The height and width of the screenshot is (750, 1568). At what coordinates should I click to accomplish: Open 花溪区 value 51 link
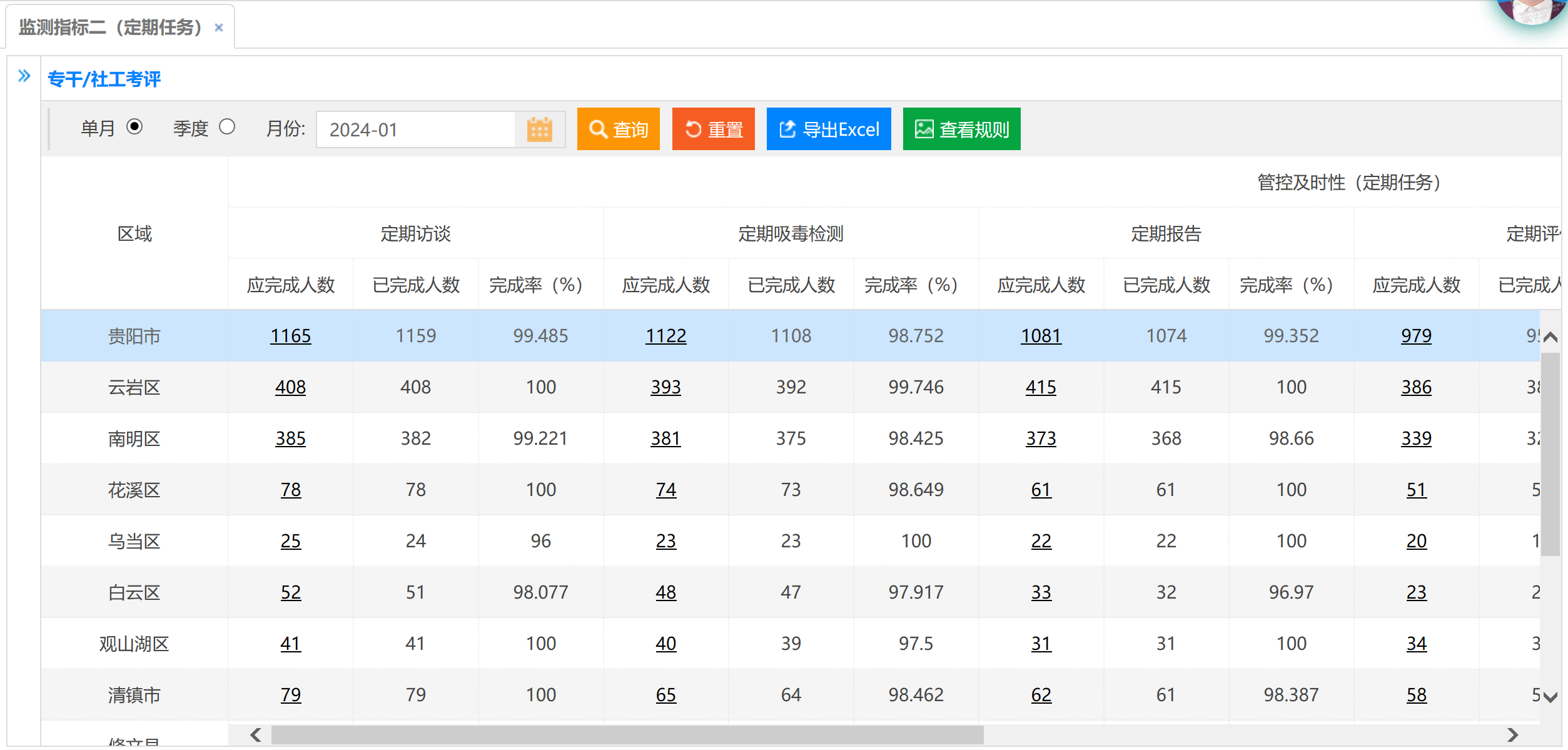pyautogui.click(x=1417, y=490)
